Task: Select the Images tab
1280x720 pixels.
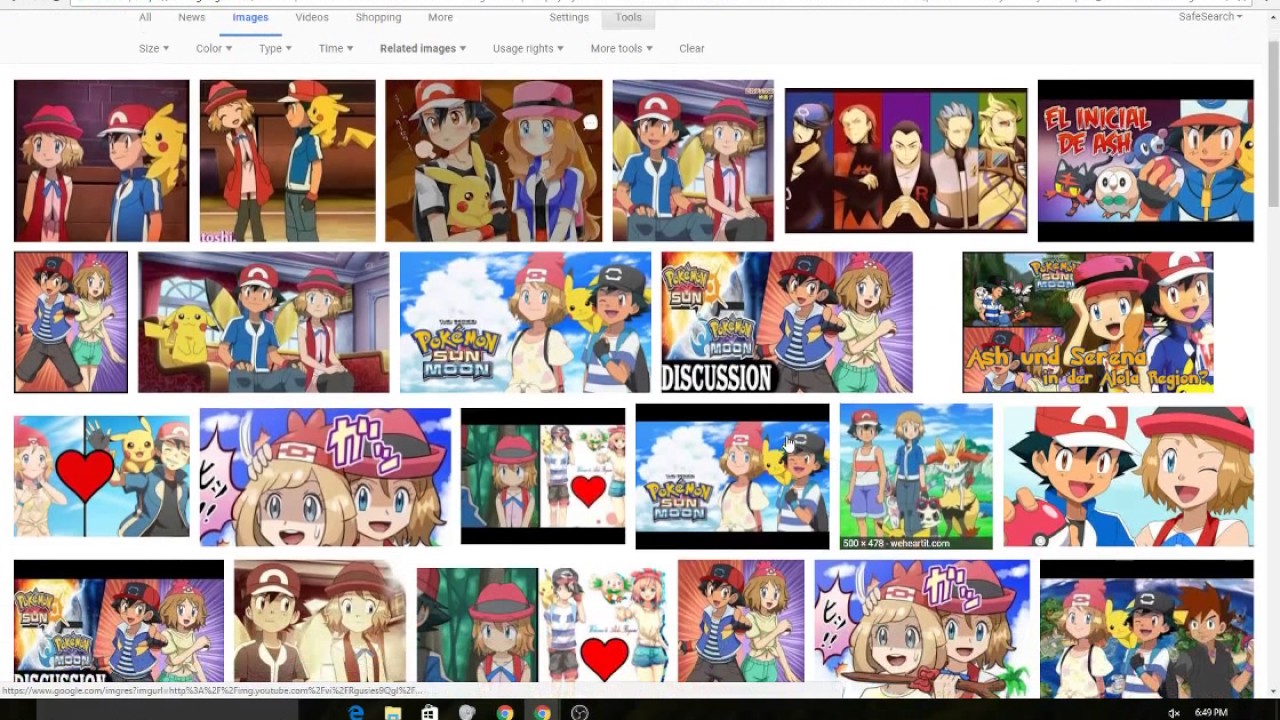Action: coord(250,17)
